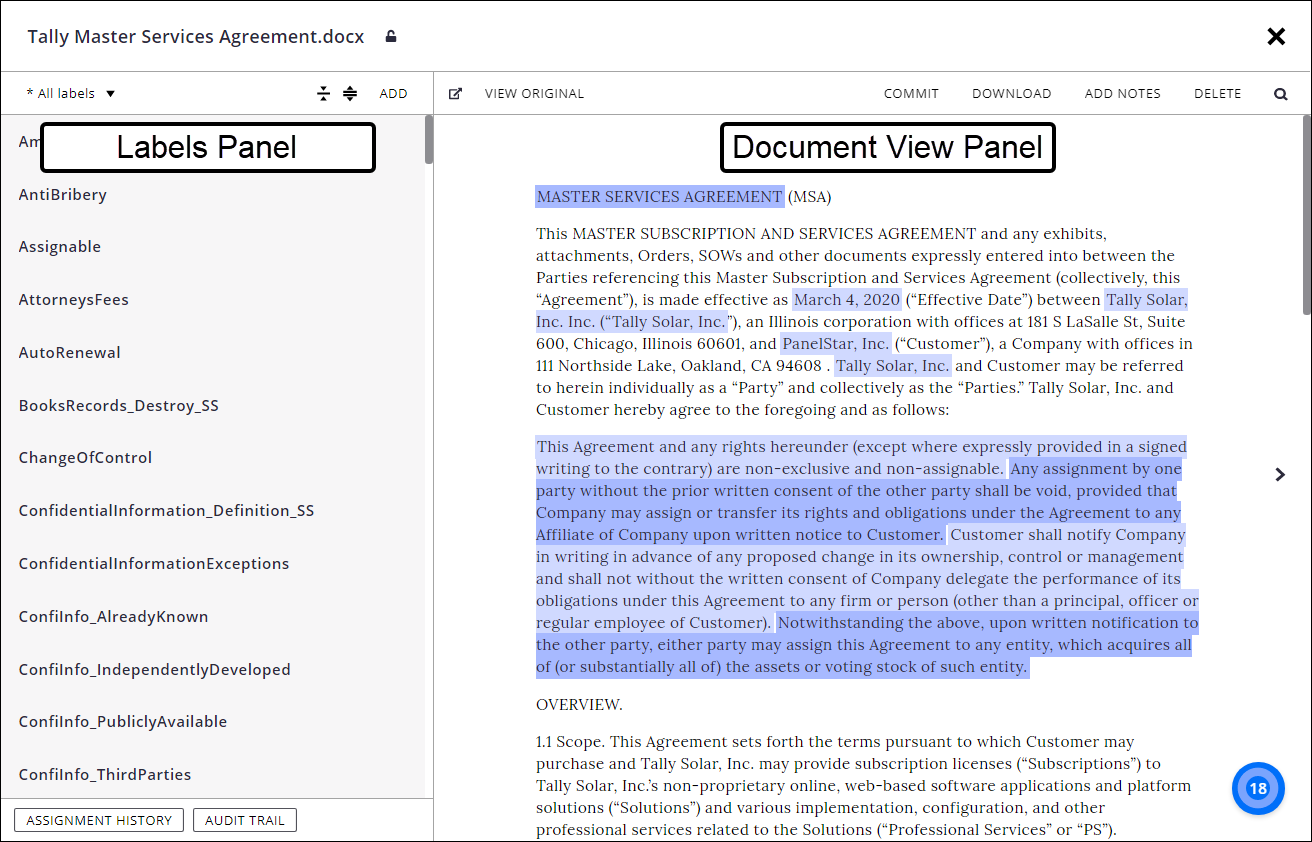Open the document in a new window via external link icon

point(455,92)
